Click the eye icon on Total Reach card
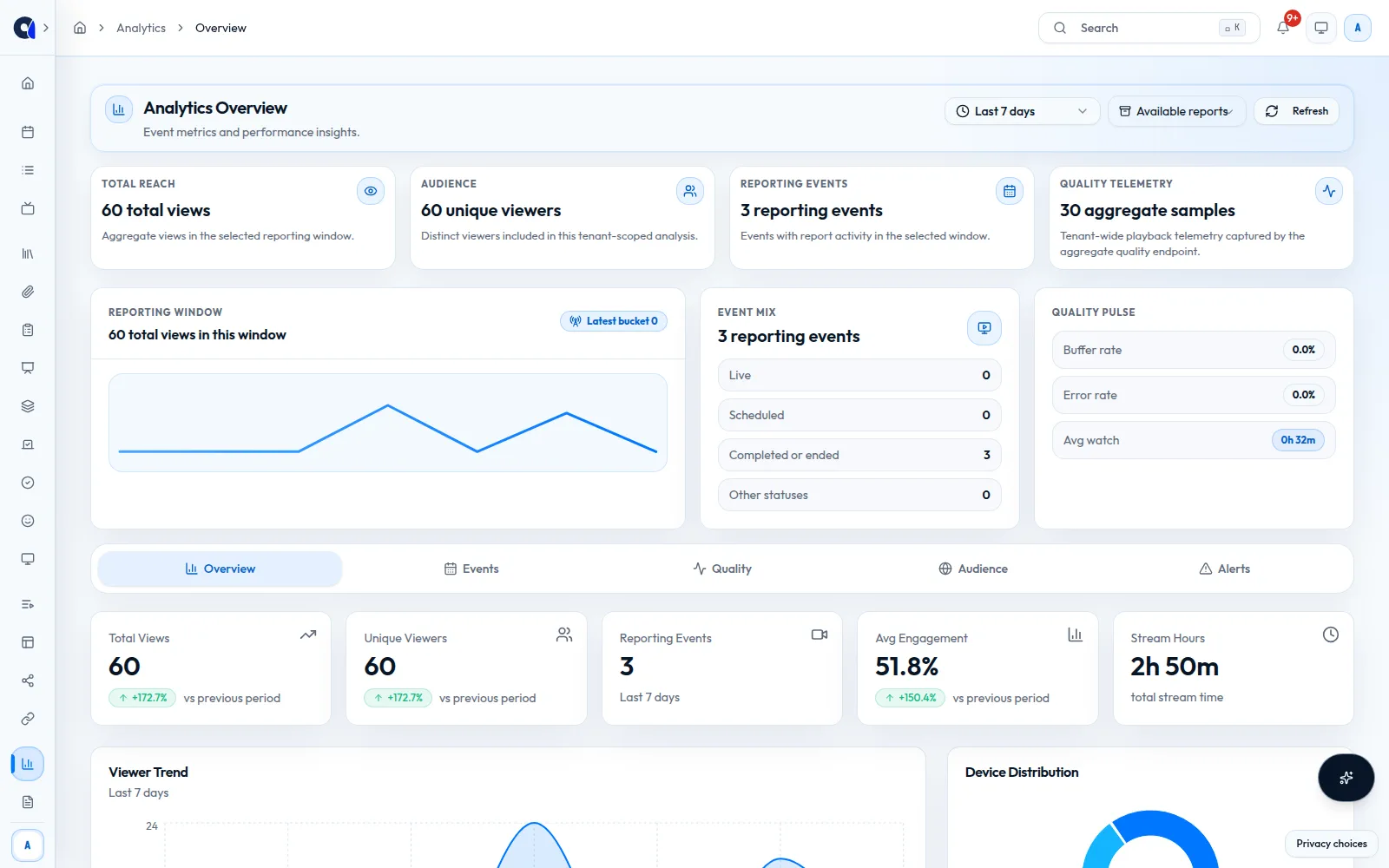 point(371,191)
